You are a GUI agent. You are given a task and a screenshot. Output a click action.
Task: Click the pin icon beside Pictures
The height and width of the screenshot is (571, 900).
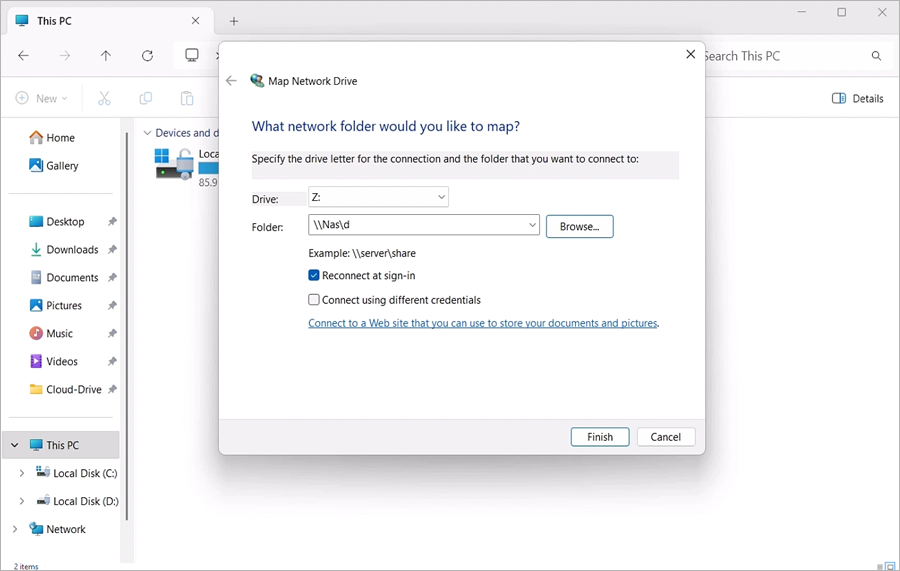coord(112,305)
